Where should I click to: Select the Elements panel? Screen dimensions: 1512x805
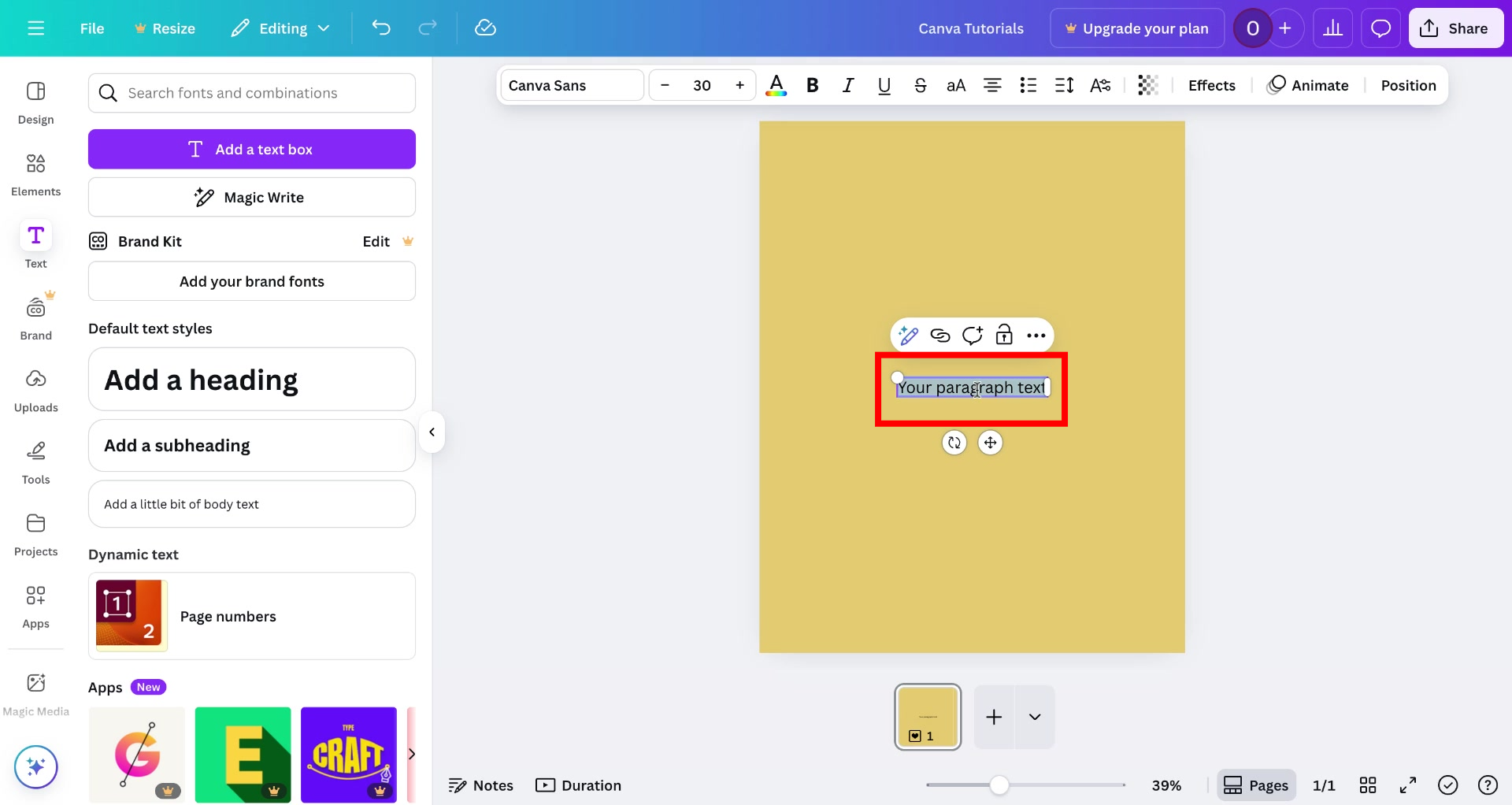(35, 173)
